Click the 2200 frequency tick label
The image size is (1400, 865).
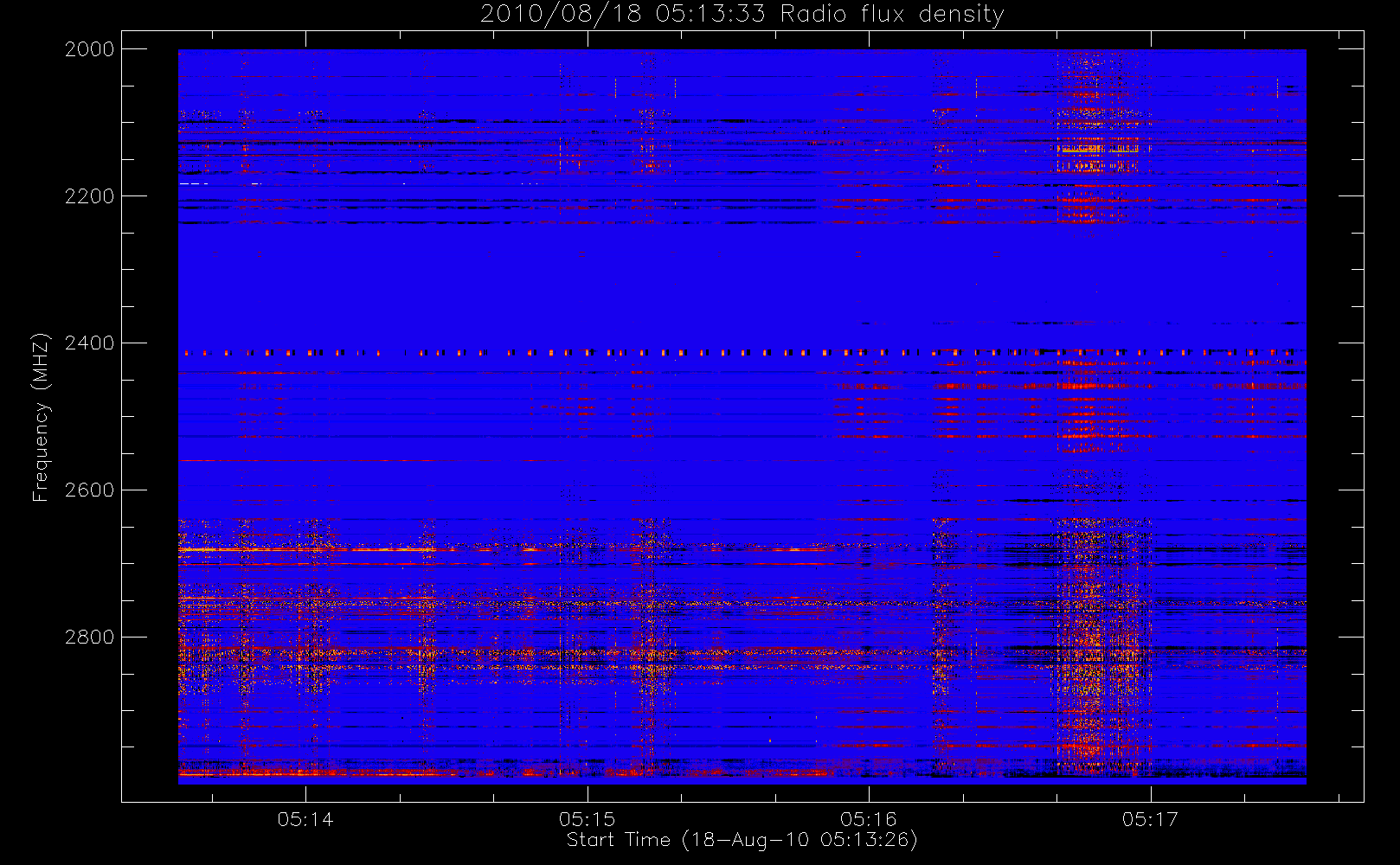[90, 196]
